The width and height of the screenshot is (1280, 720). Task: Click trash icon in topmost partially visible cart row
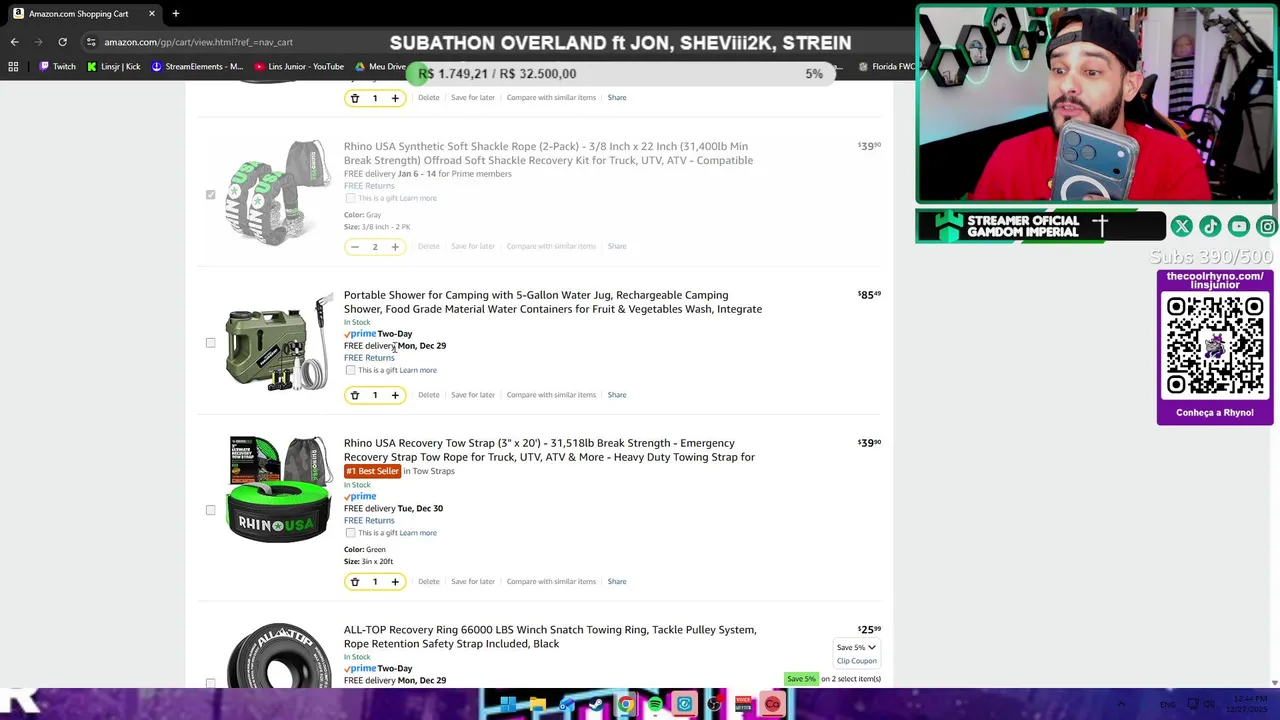354,98
